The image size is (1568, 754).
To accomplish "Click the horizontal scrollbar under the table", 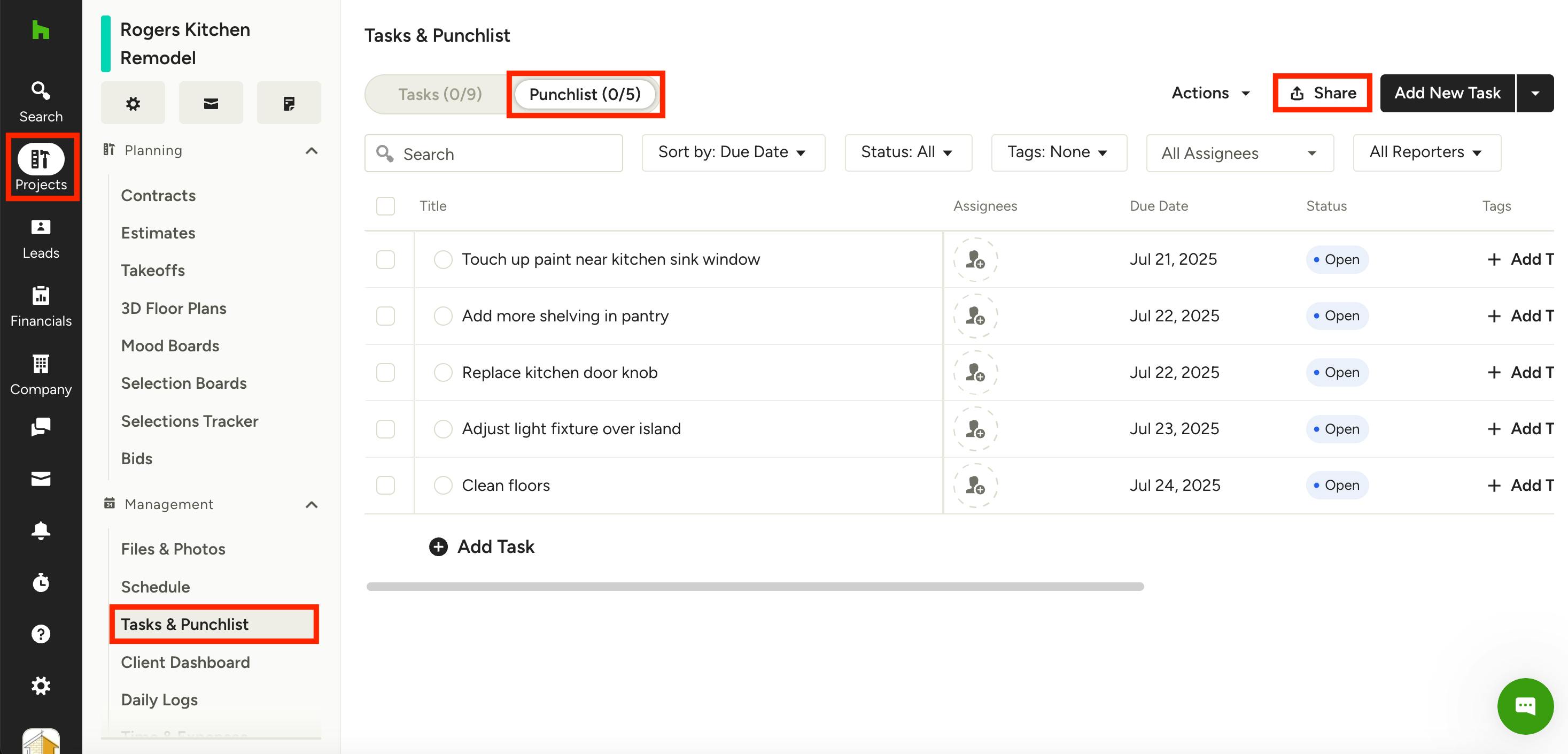I will click(x=755, y=587).
